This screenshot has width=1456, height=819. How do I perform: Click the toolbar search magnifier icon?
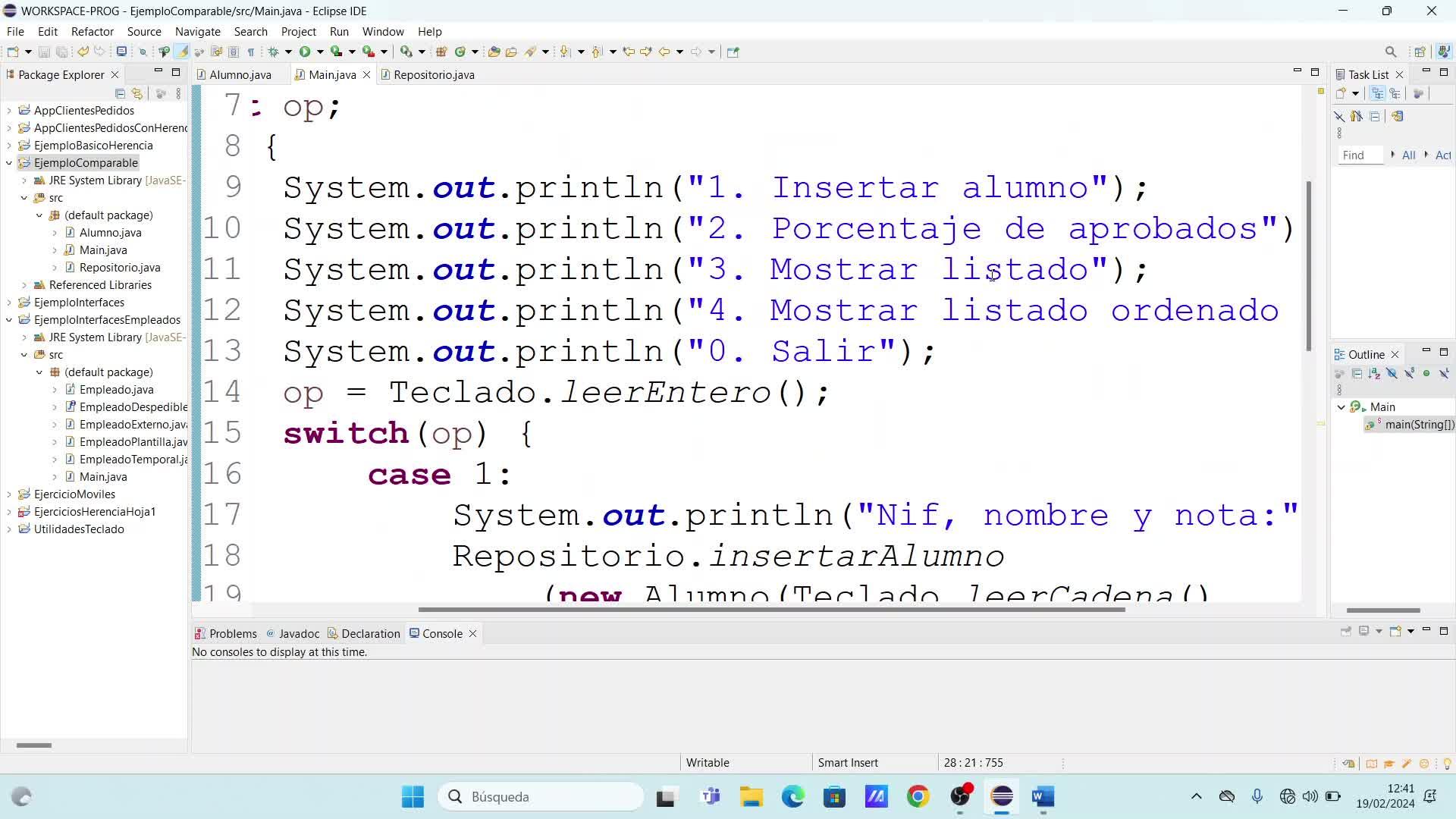tap(1390, 52)
